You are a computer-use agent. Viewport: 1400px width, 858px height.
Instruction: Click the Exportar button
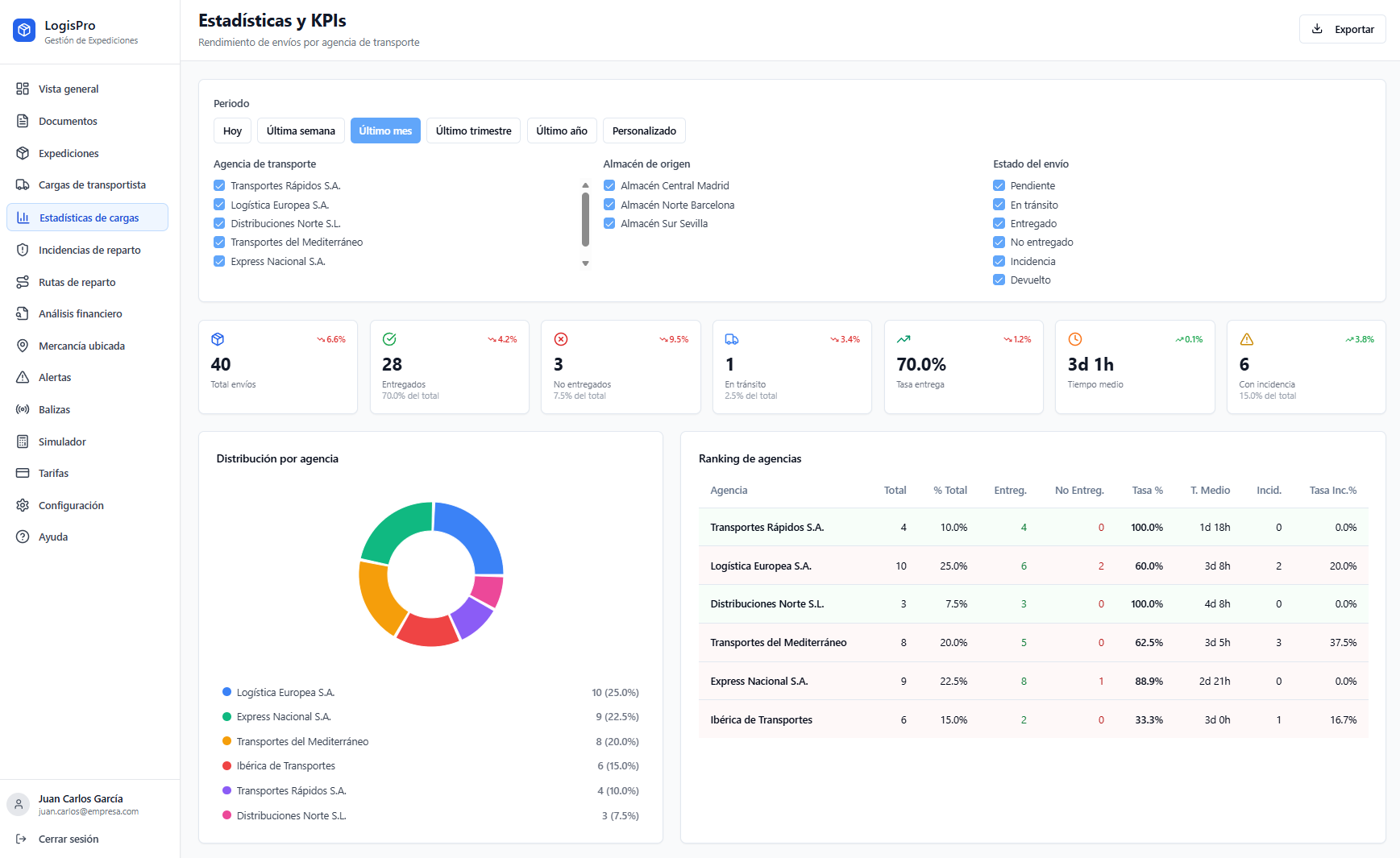pyautogui.click(x=1341, y=29)
